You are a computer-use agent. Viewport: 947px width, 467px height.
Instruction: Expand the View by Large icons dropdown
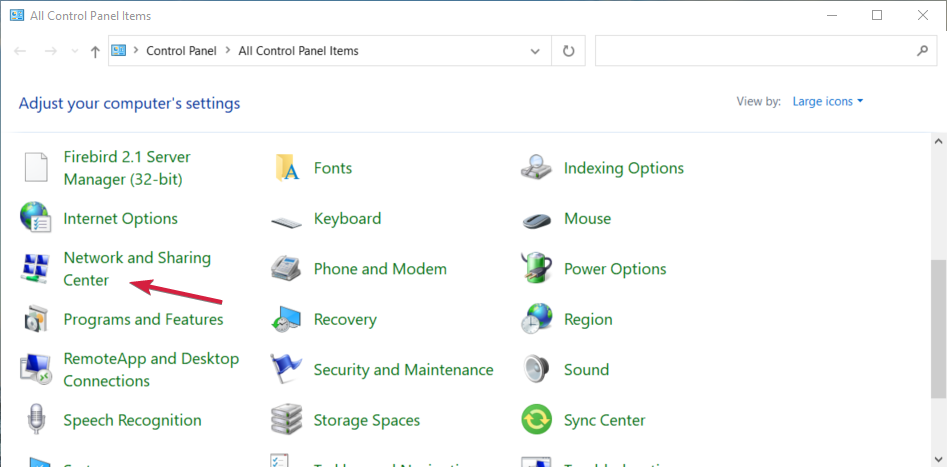[827, 101]
